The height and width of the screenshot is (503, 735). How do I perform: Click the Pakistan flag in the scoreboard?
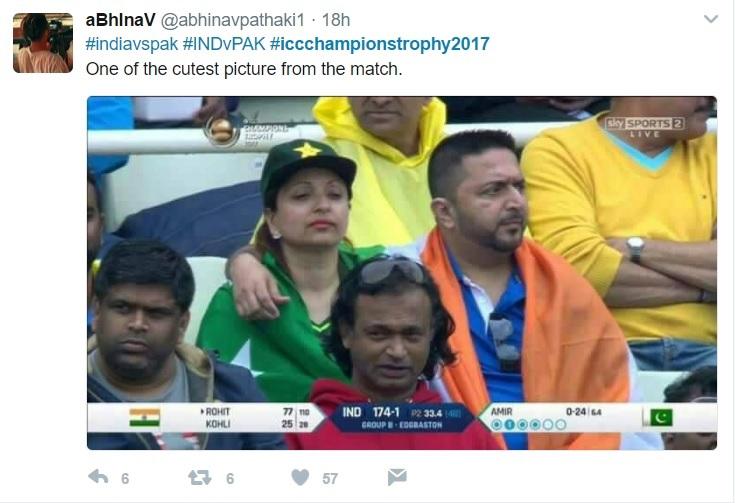pyautogui.click(x=661, y=417)
